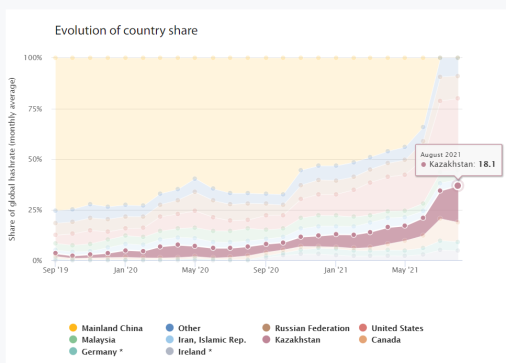Click the Ireland legend label
506x363 pixels.
195,352
